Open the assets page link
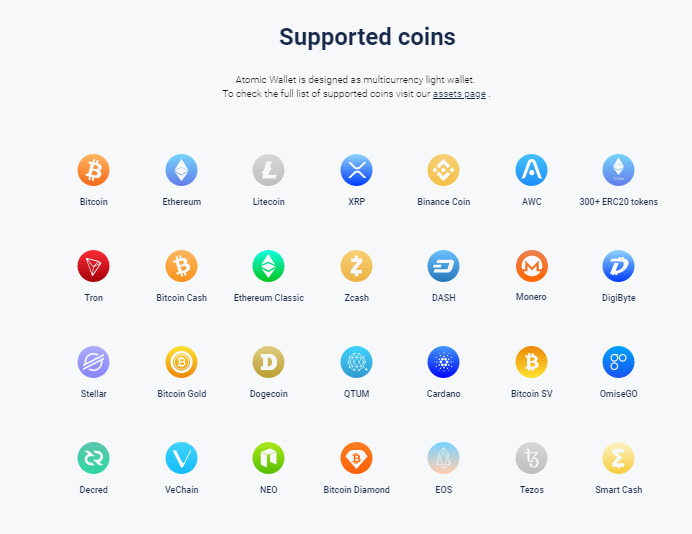This screenshot has width=692, height=534. pyautogui.click(x=459, y=94)
